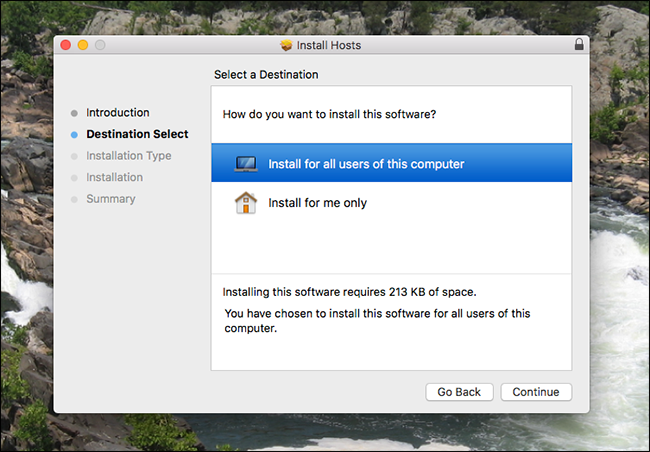Open the Introduction step in sidebar
The image size is (650, 452).
point(118,113)
